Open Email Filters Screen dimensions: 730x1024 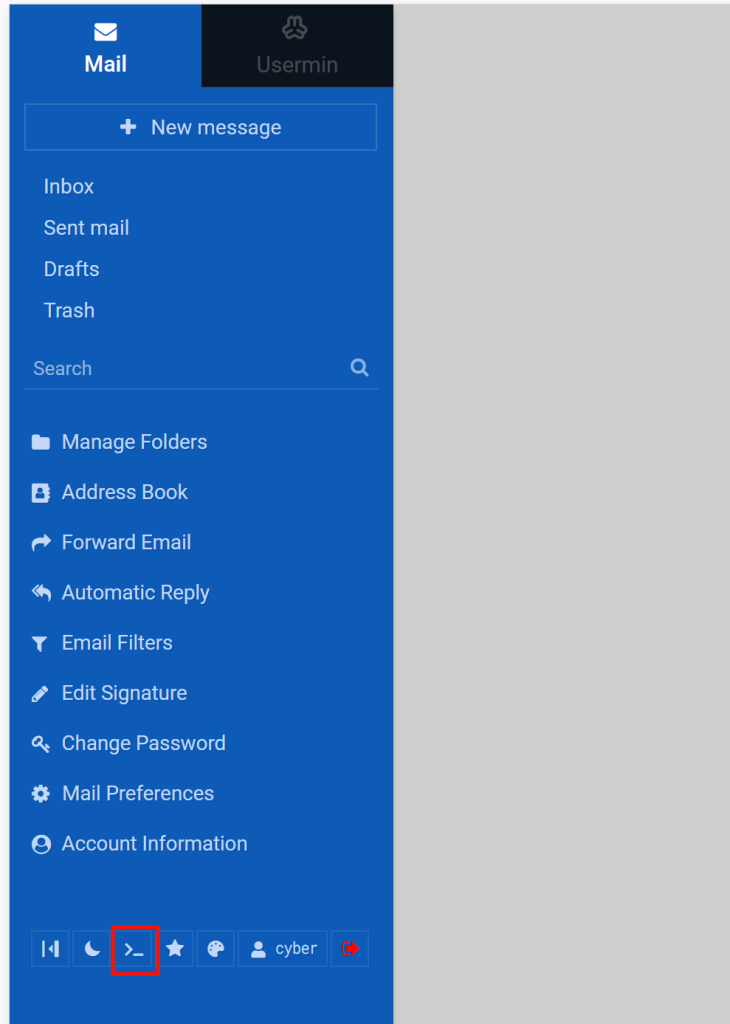[x=117, y=643]
